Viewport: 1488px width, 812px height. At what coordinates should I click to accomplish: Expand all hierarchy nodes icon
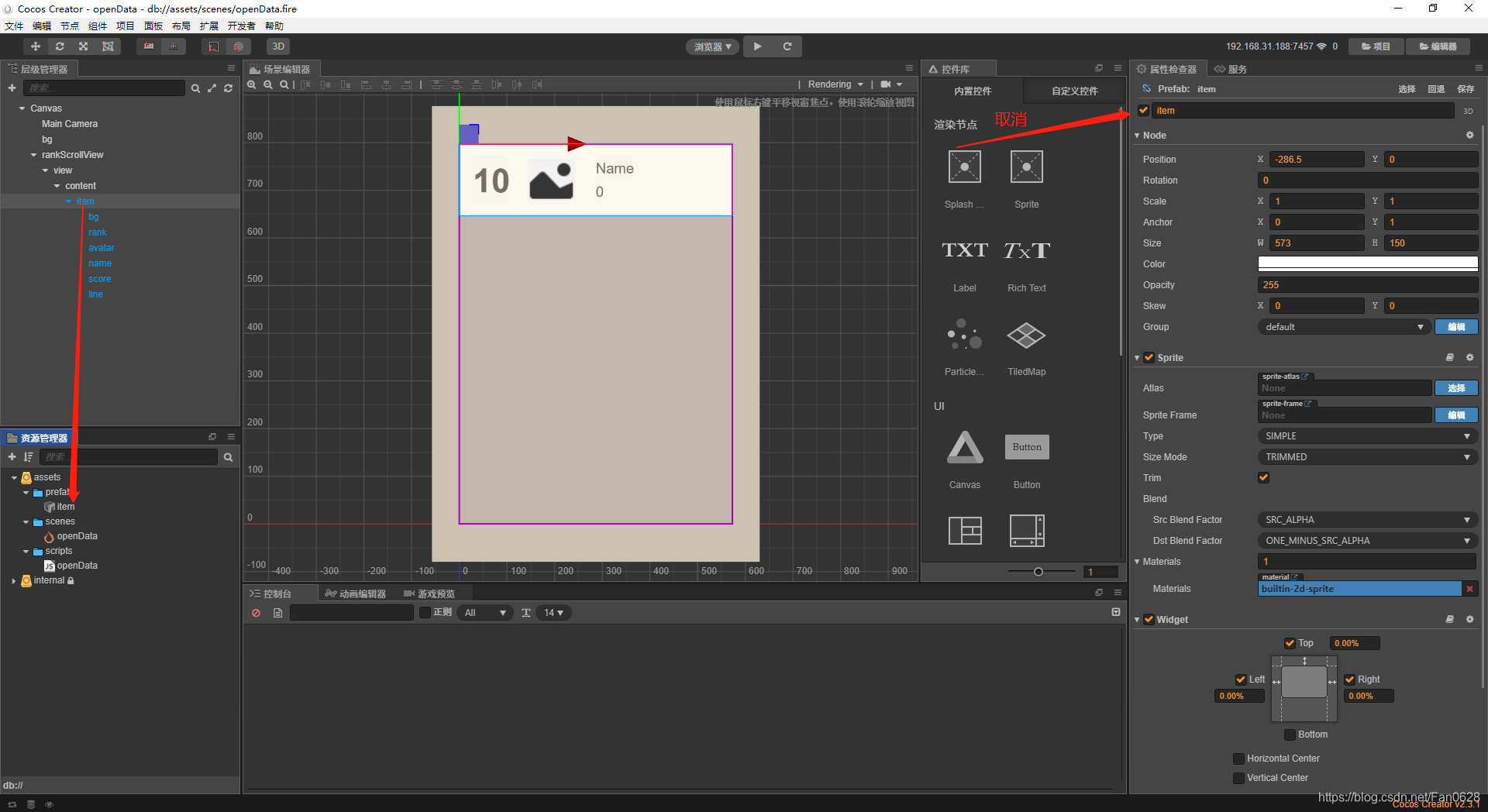(x=212, y=88)
